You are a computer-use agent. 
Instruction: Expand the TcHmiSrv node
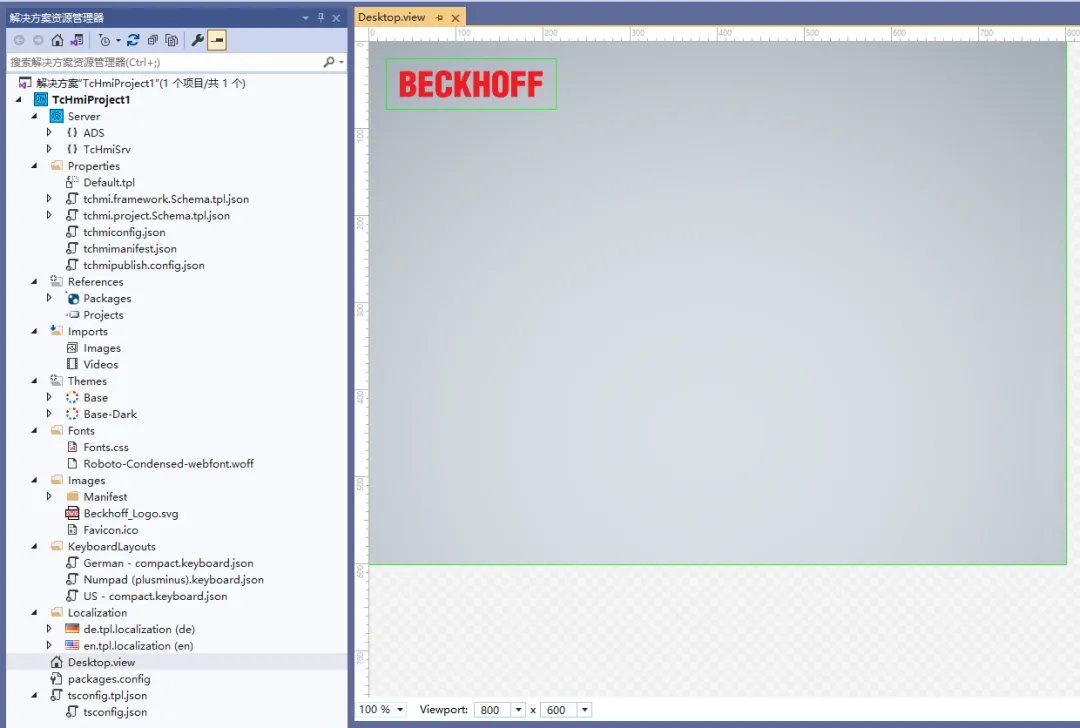click(x=49, y=149)
